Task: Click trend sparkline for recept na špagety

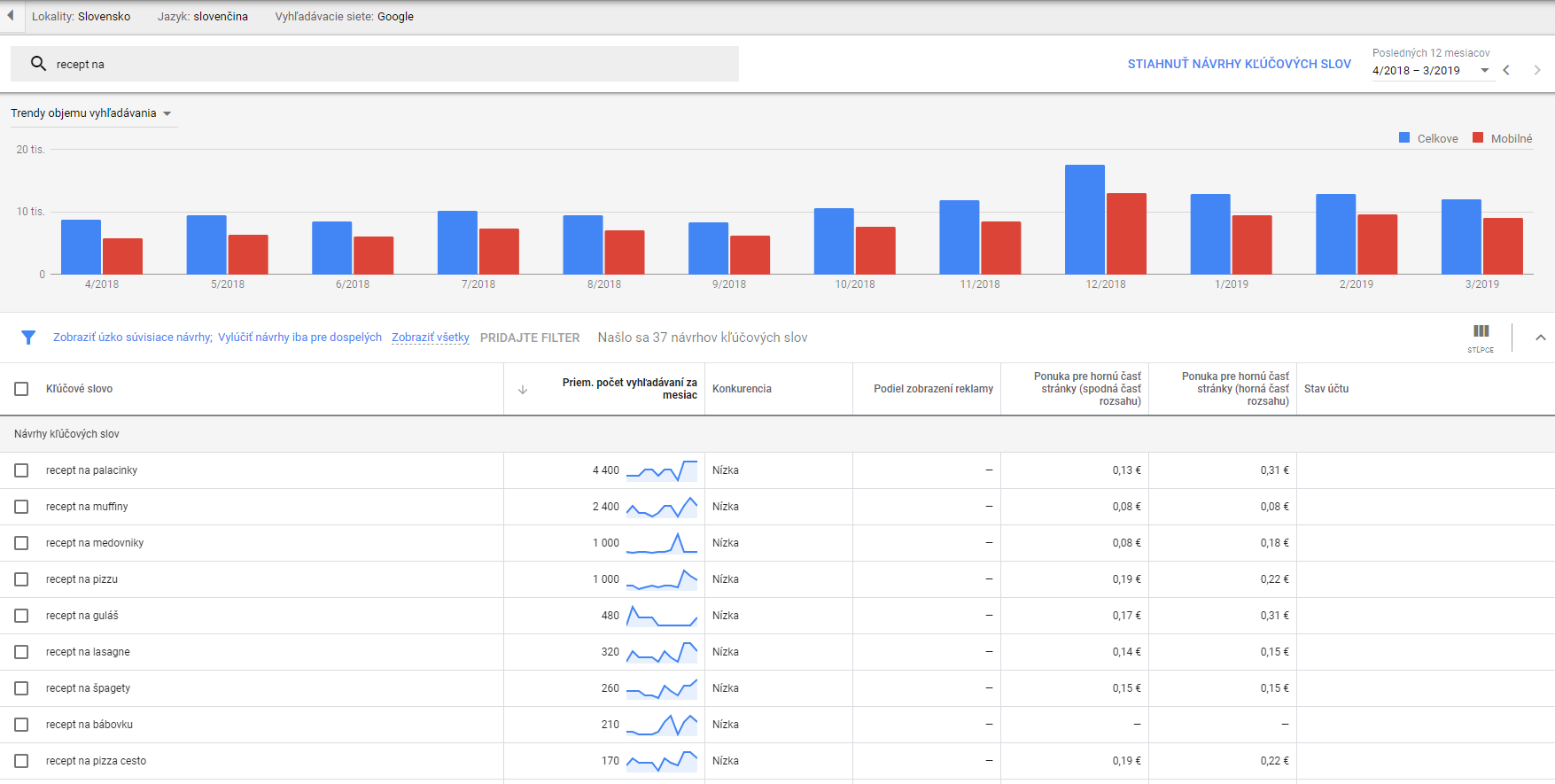Action: coord(662,688)
